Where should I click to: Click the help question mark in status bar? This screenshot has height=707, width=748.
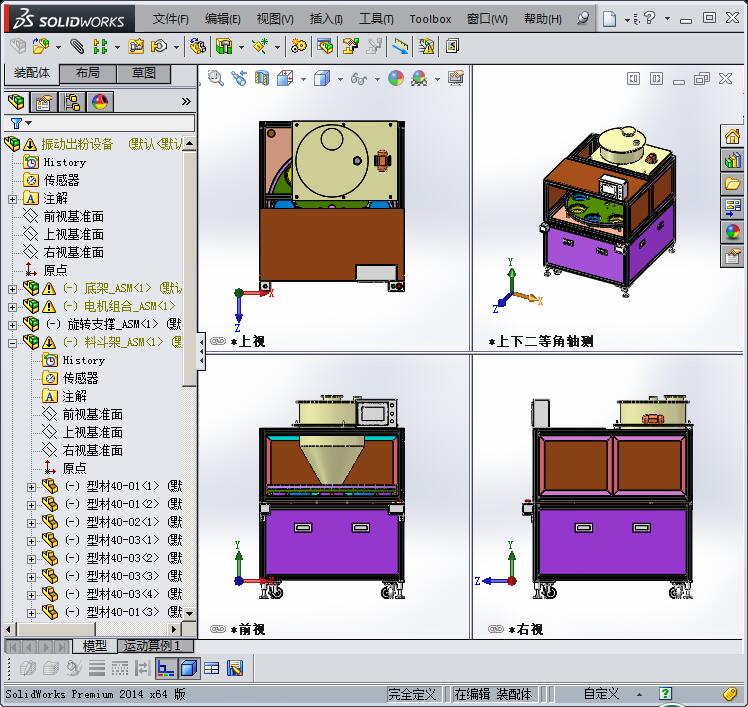coord(665,693)
